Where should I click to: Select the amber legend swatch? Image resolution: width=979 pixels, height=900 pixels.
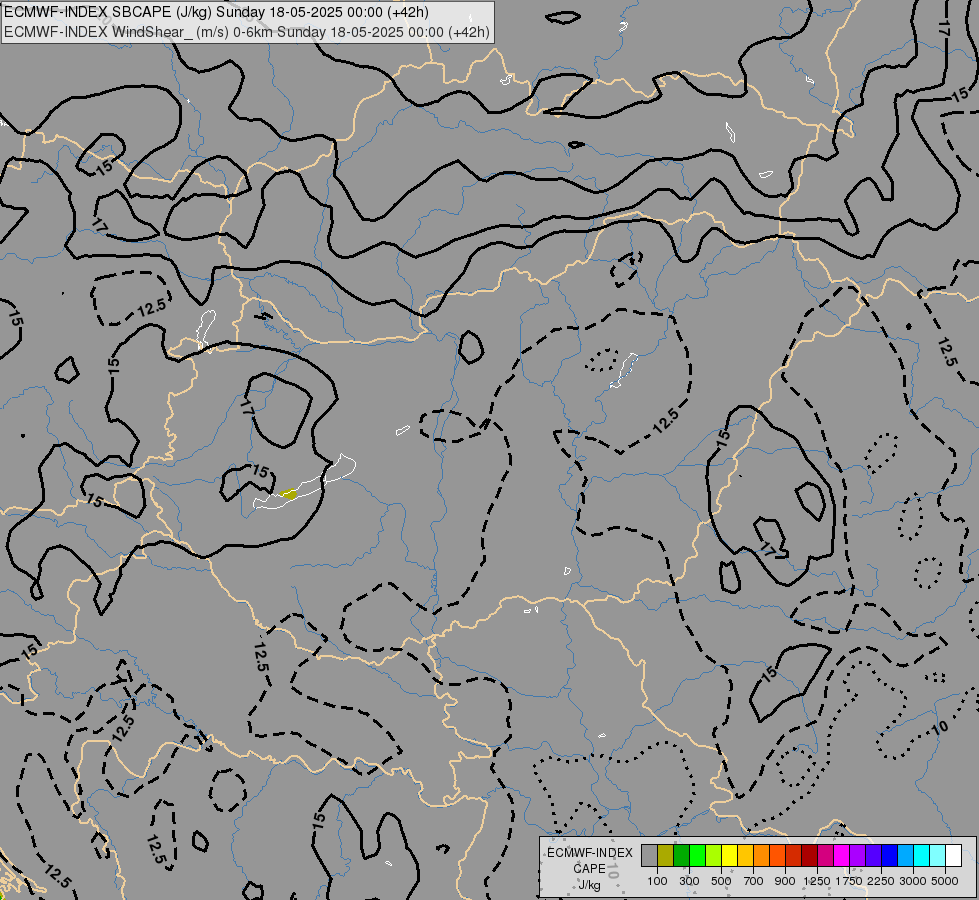tap(745, 855)
